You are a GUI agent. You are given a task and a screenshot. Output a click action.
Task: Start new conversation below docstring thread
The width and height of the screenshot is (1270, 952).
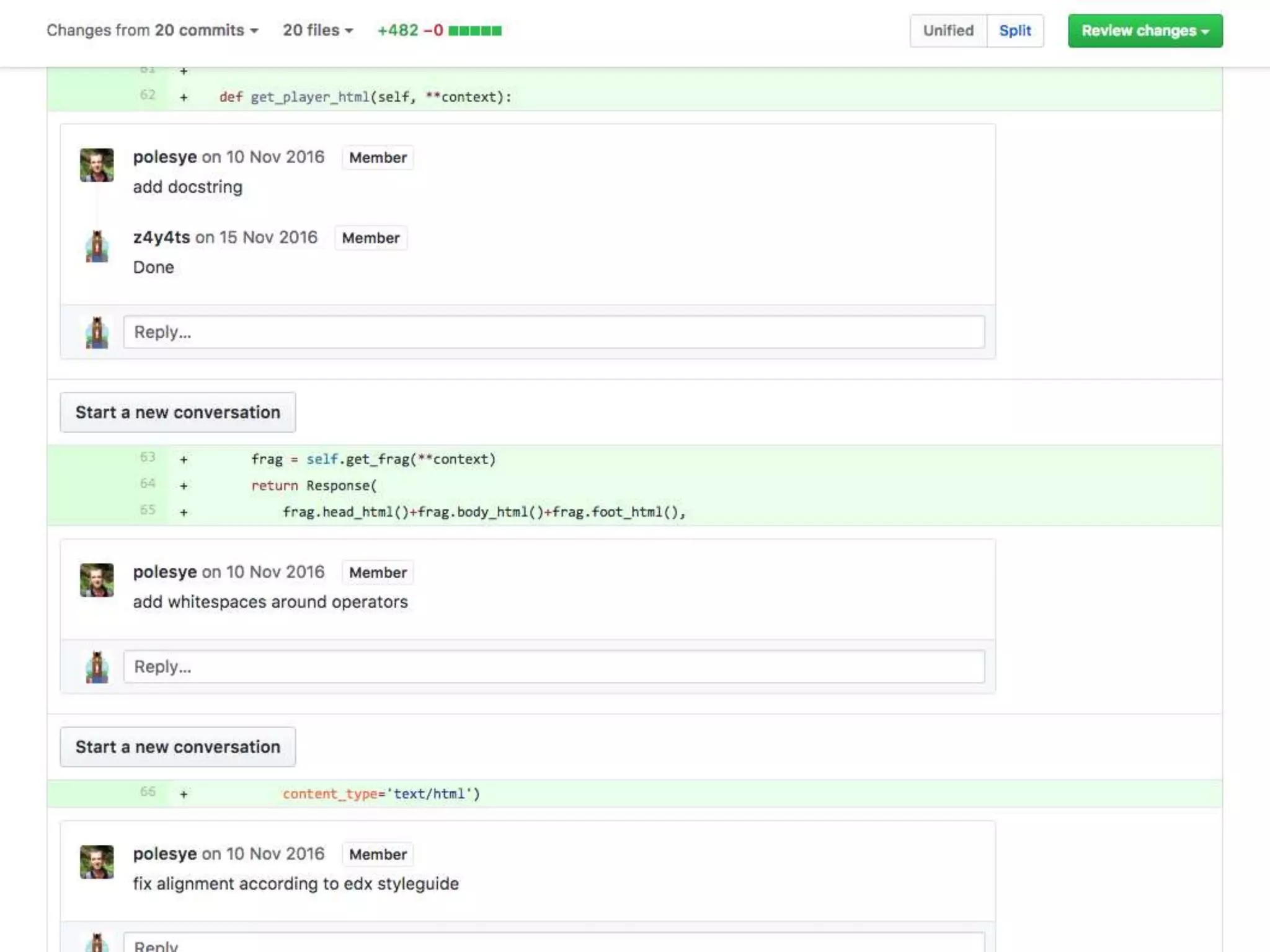(178, 412)
